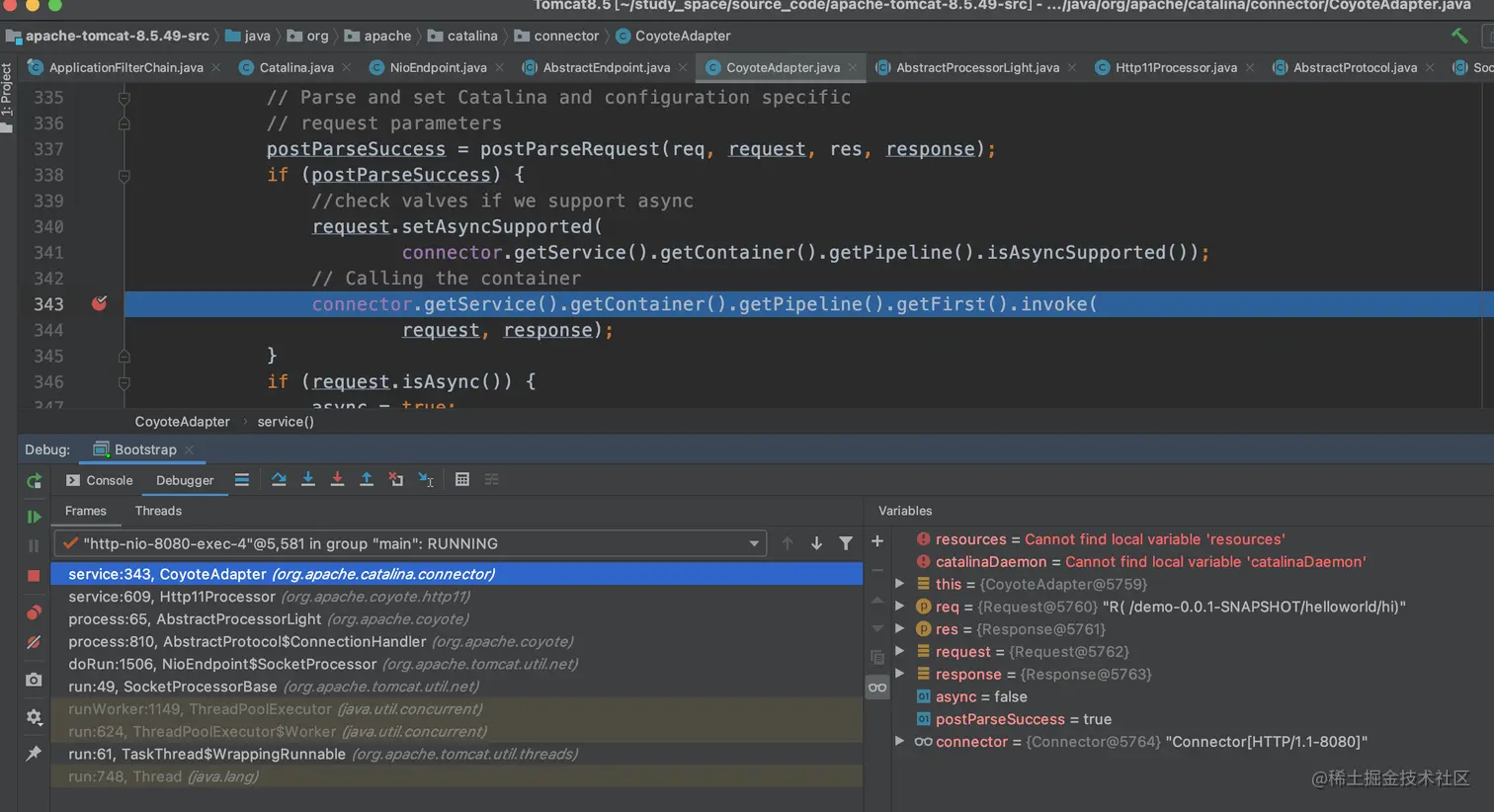Close the AbstractProcessorLight.java editor tab
The height and width of the screenshot is (812, 1494).
pos(1072,68)
